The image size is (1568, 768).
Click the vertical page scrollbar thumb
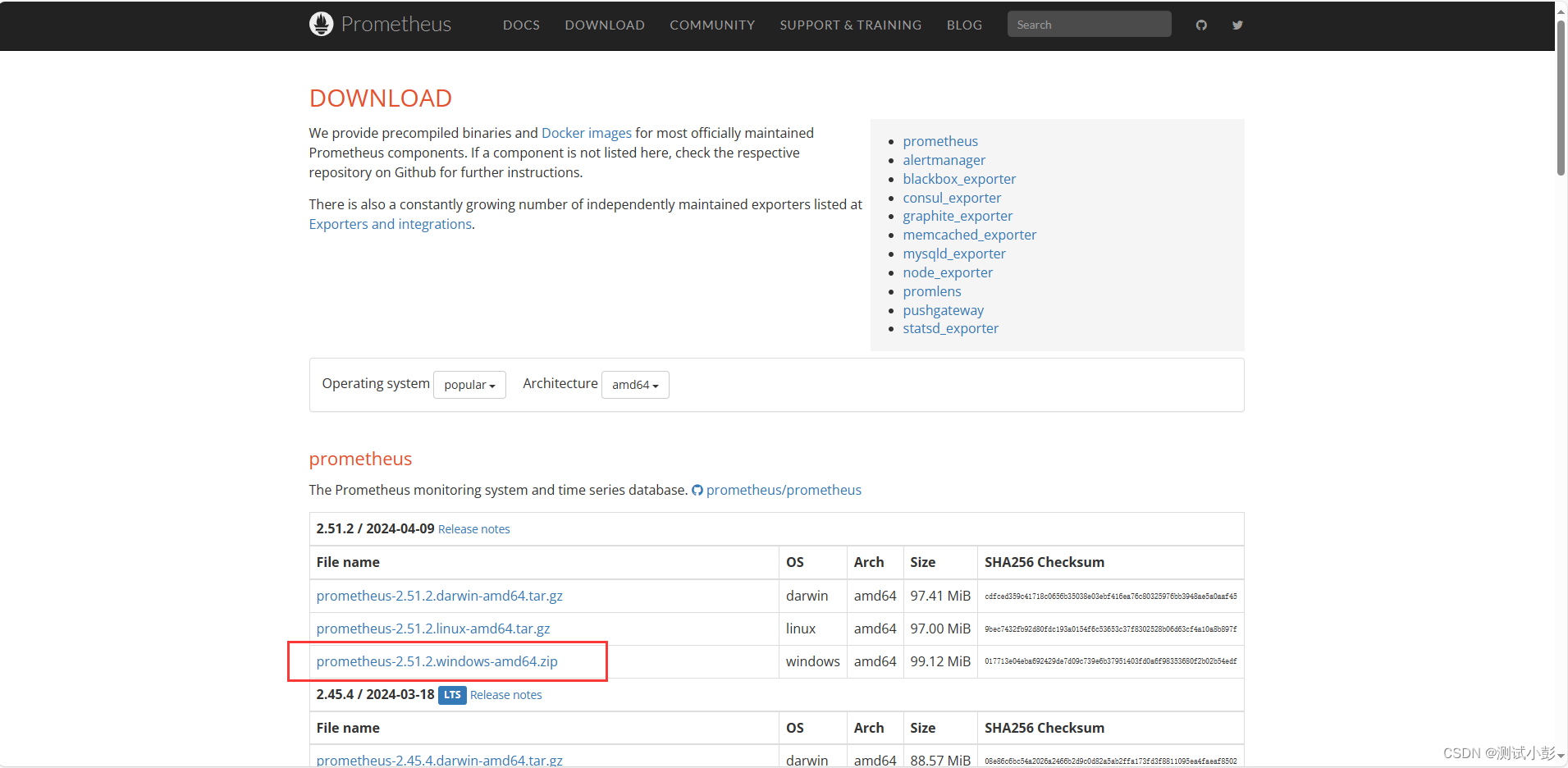pyautogui.click(x=1561, y=97)
